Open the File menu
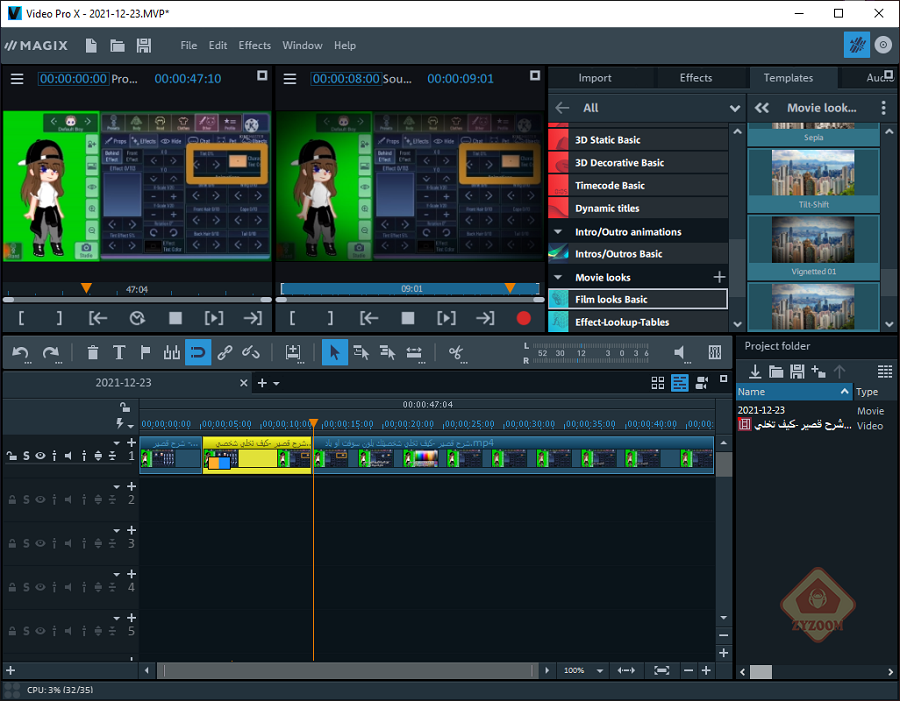This screenshot has width=900, height=701. tap(188, 45)
